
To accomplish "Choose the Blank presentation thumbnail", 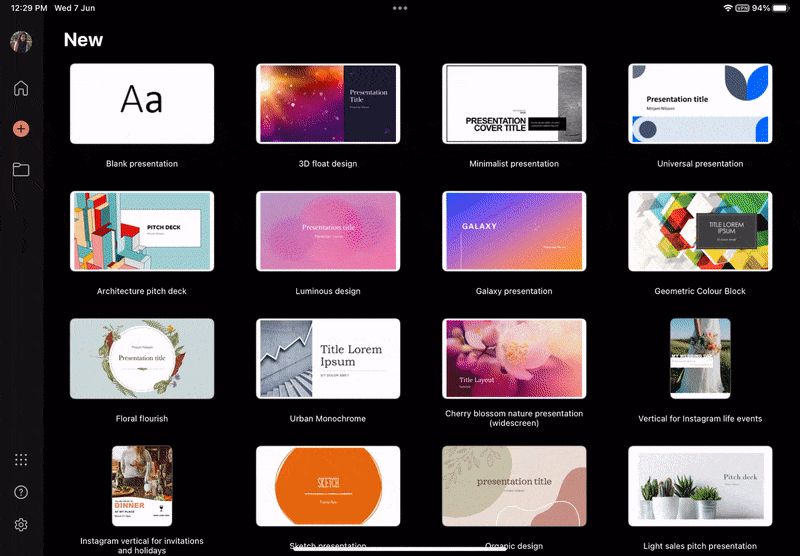I will (142, 104).
